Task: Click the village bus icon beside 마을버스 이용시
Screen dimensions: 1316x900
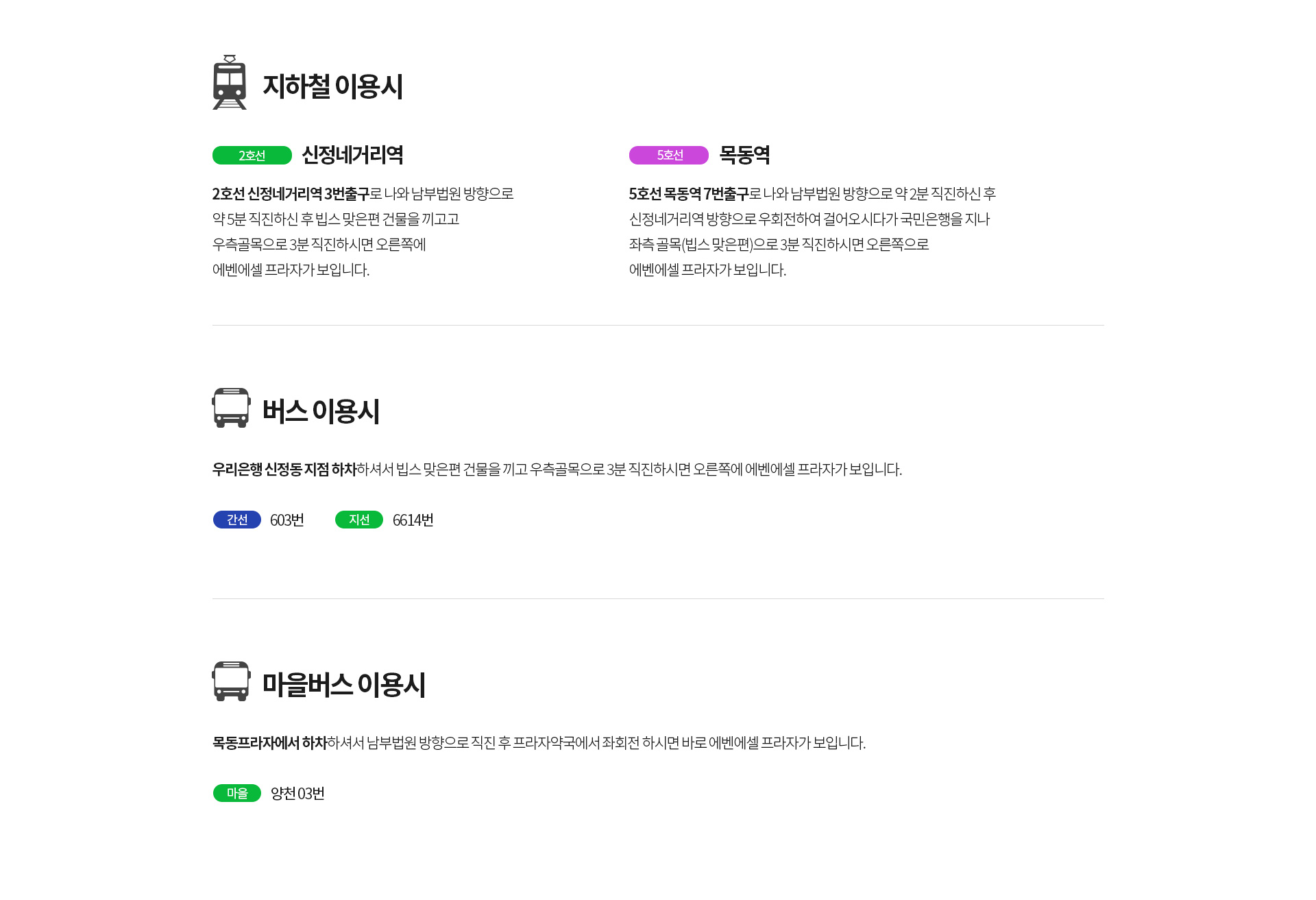Action: pyautogui.click(x=231, y=681)
